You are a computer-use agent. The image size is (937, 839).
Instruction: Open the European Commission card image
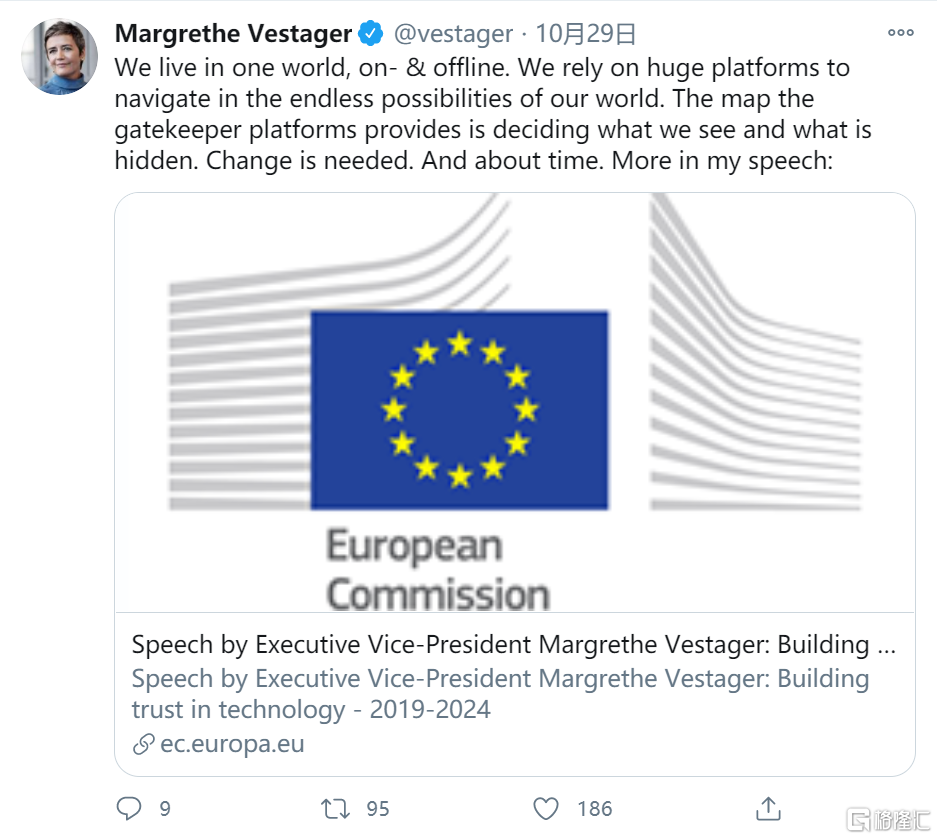click(x=515, y=401)
